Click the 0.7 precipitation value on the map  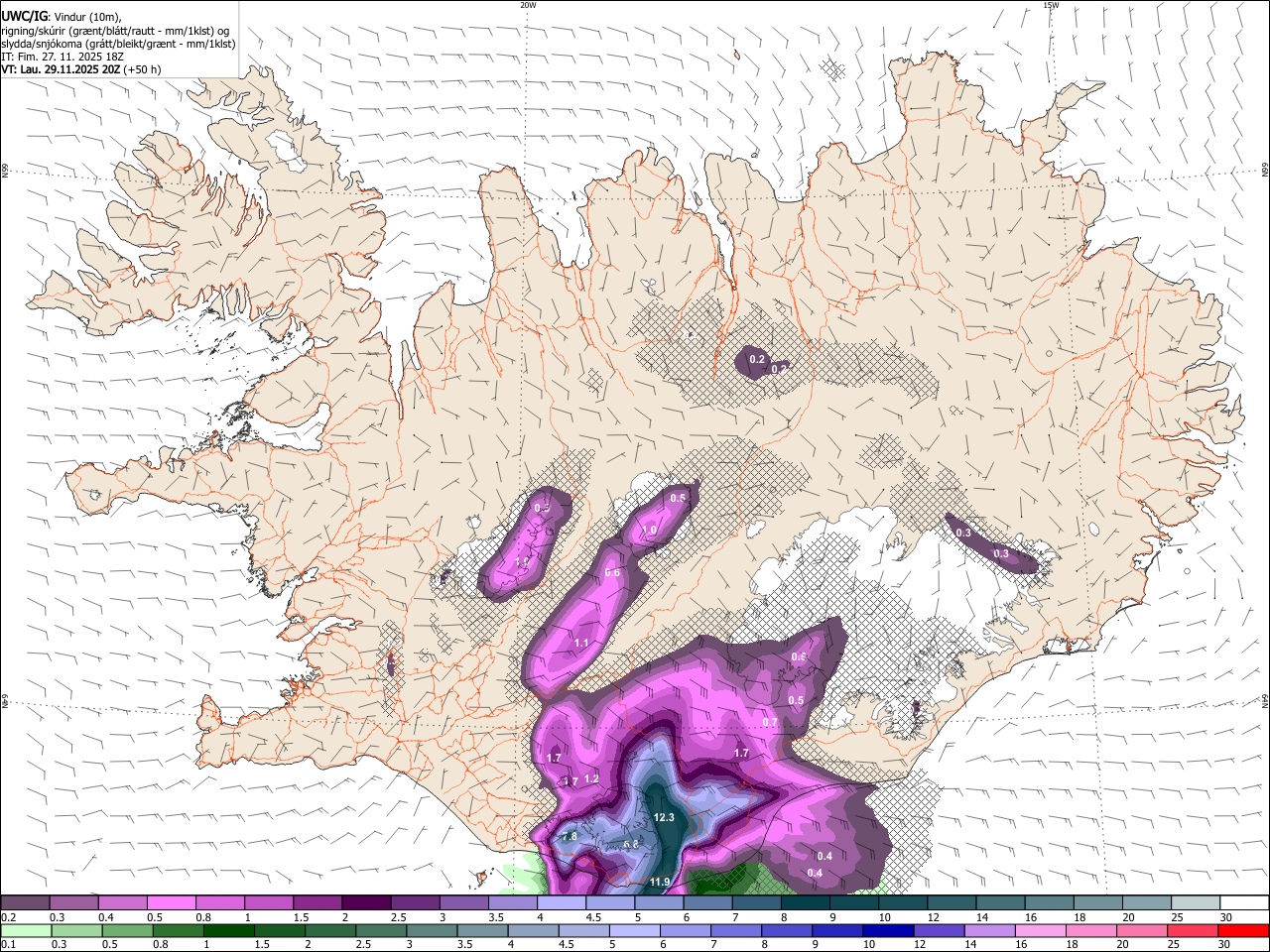[x=770, y=723]
